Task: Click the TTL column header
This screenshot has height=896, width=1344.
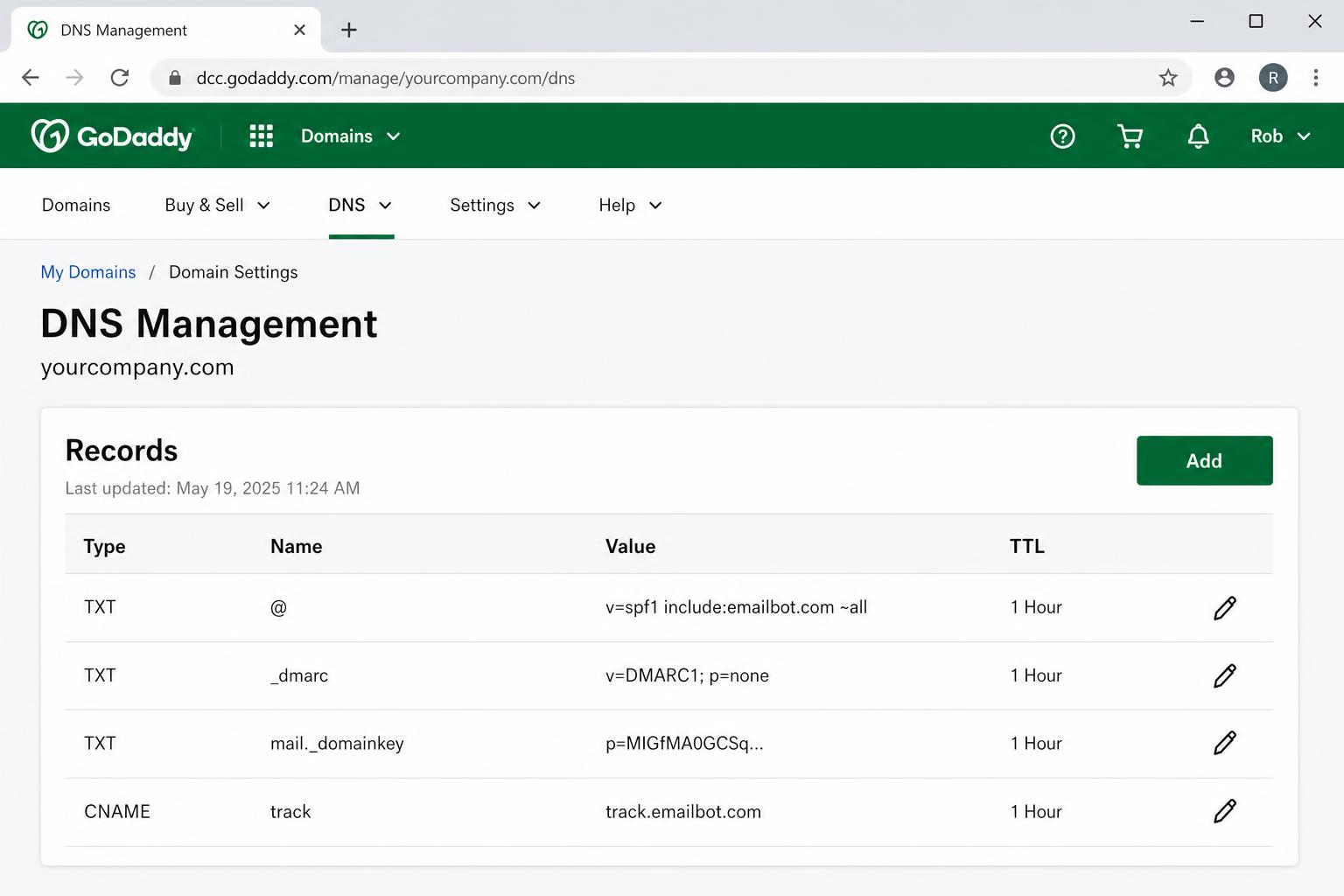Action: 1027,546
